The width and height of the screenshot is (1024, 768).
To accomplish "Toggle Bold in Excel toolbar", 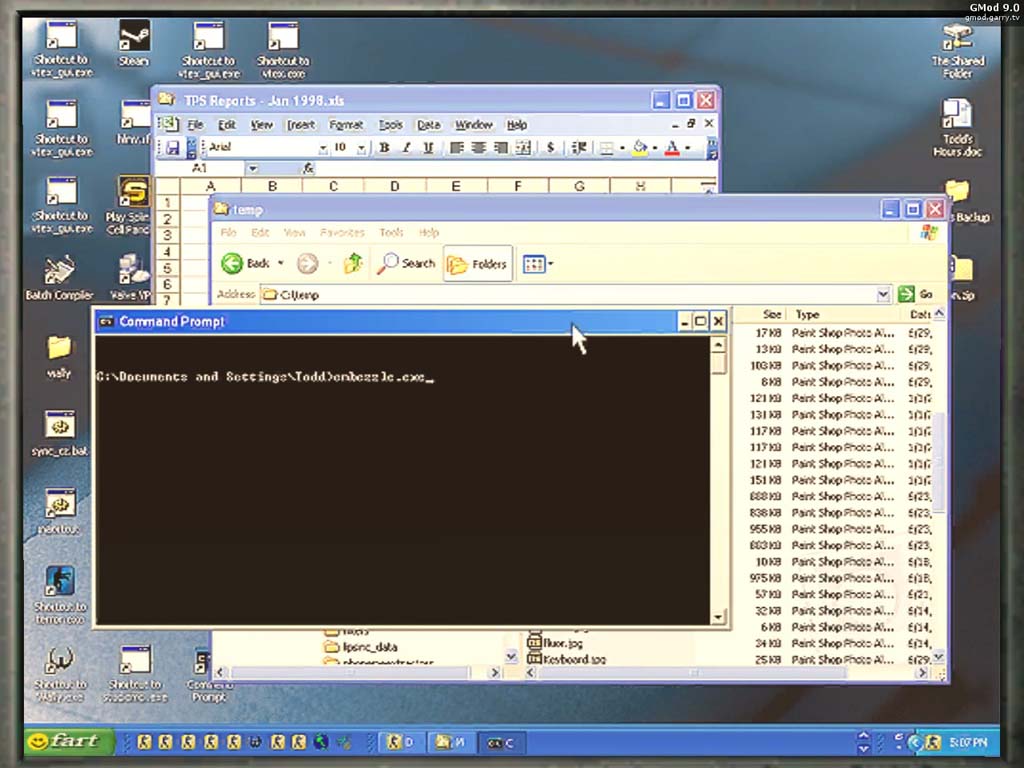I will pyautogui.click(x=385, y=148).
